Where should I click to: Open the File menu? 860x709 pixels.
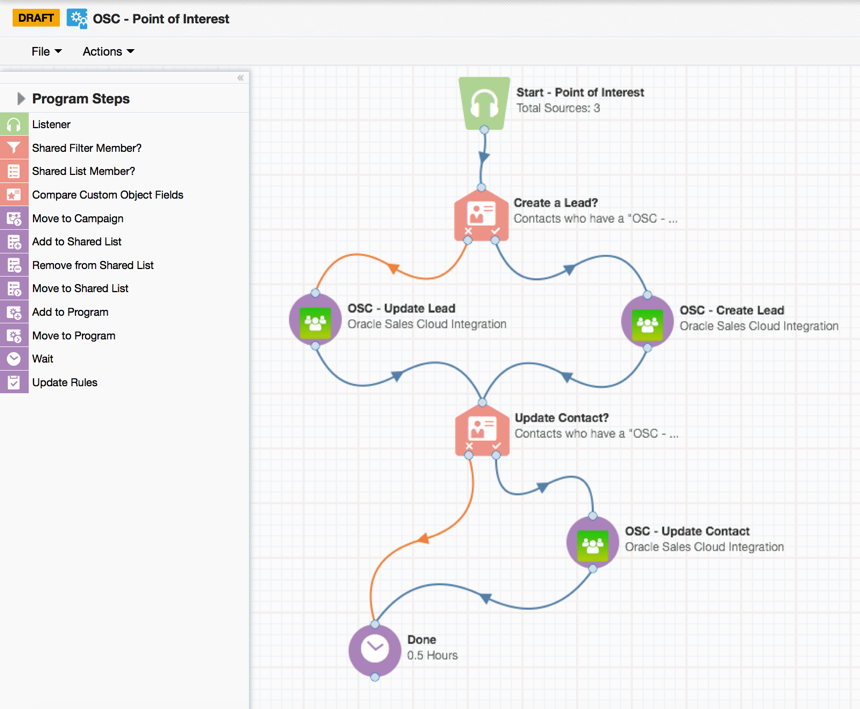click(x=46, y=51)
